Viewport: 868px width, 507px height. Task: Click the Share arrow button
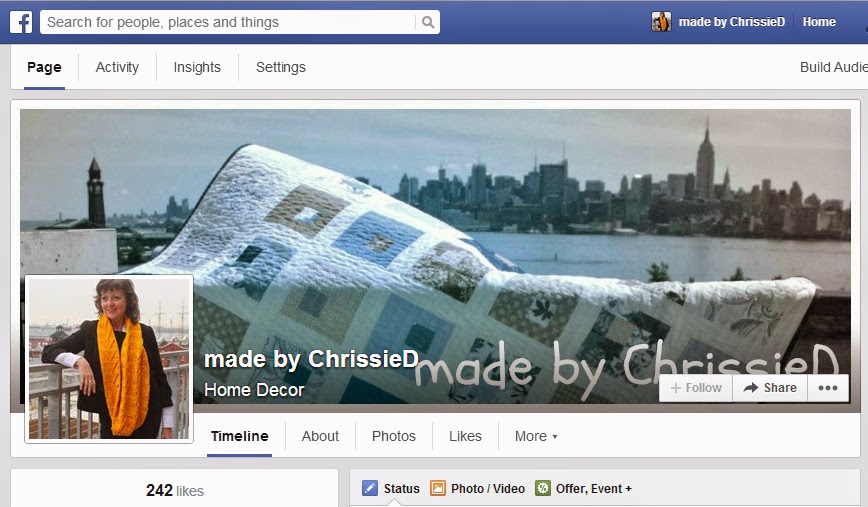(769, 388)
